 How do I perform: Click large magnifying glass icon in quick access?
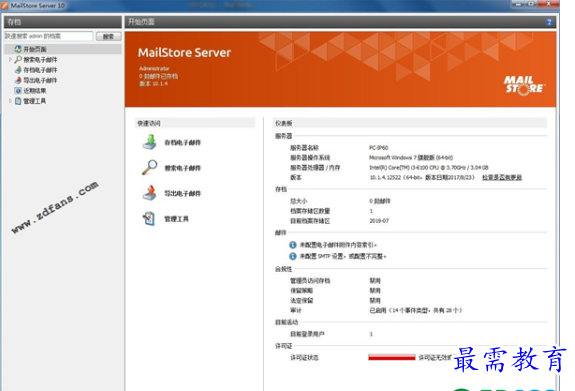[x=150, y=168]
